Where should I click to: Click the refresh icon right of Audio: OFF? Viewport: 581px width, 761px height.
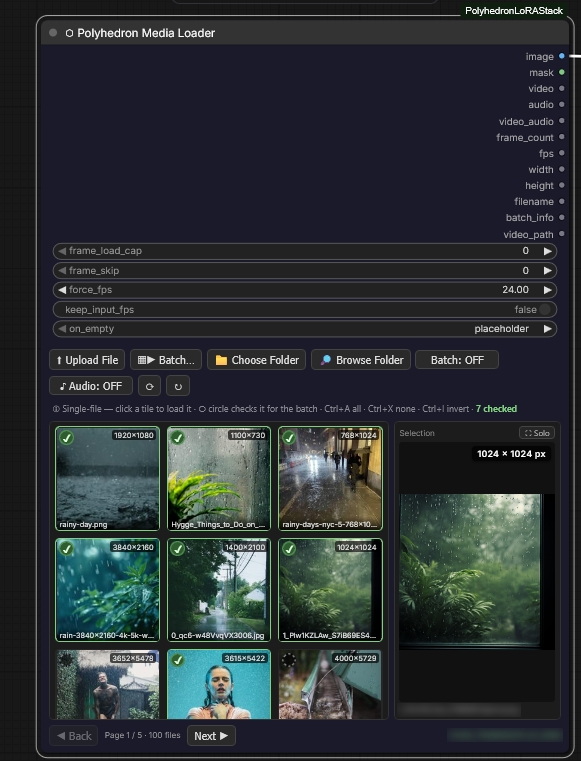click(149, 386)
